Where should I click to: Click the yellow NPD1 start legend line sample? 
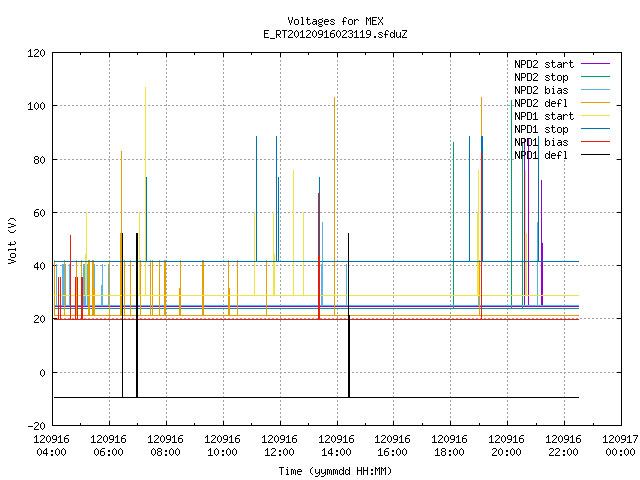pyautogui.click(x=595, y=116)
